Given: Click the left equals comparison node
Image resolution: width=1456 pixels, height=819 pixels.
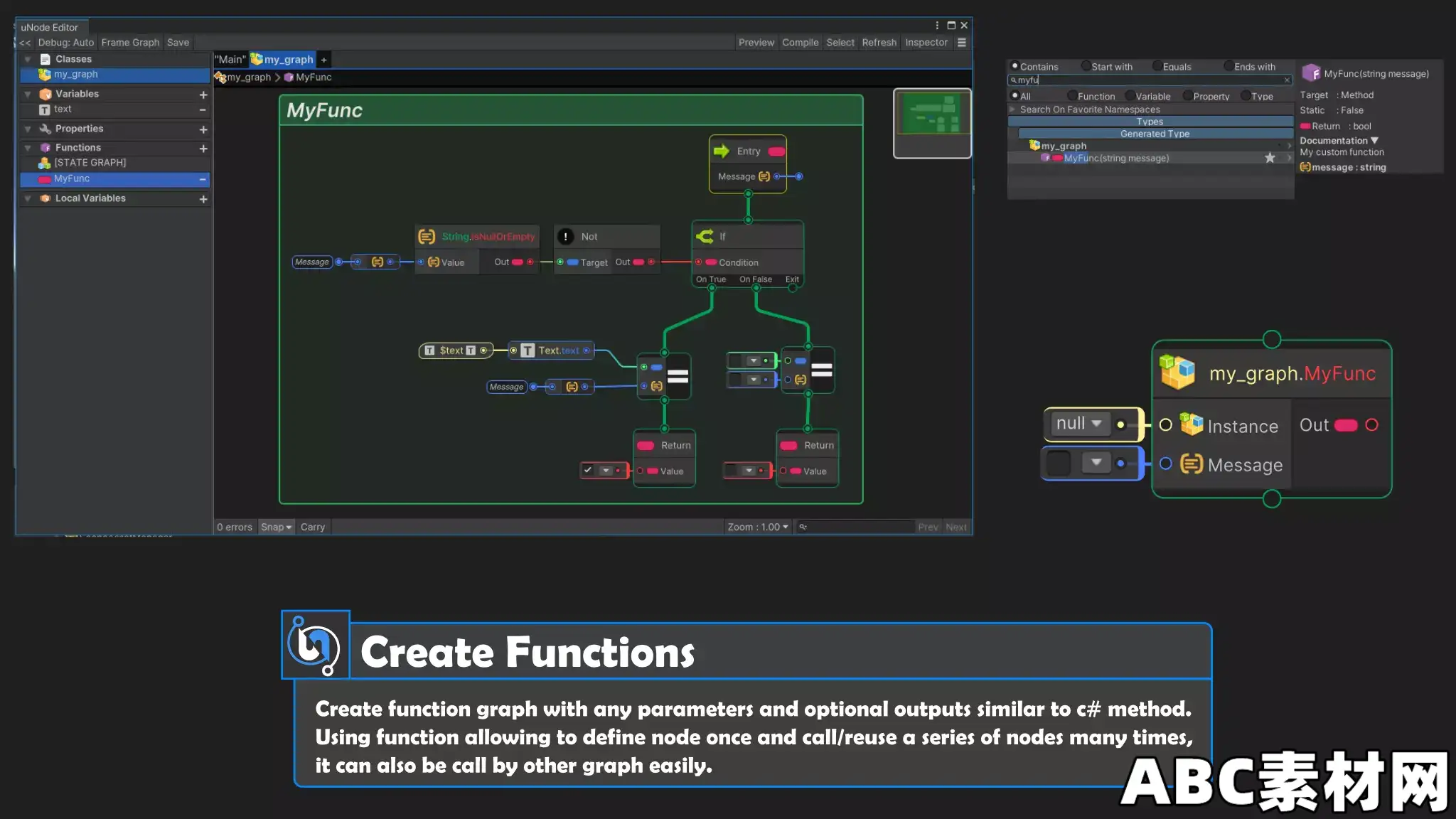Looking at the screenshot, I should pyautogui.click(x=664, y=376).
